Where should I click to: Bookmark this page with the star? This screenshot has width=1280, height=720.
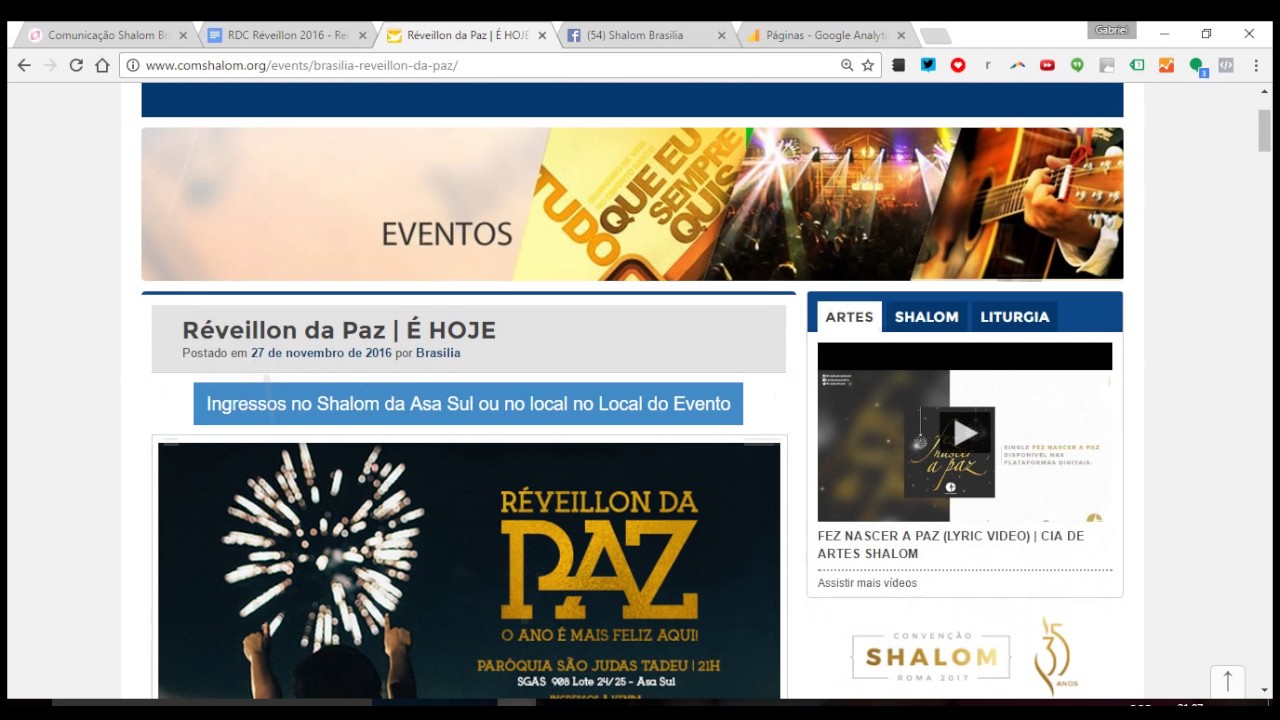(868, 65)
